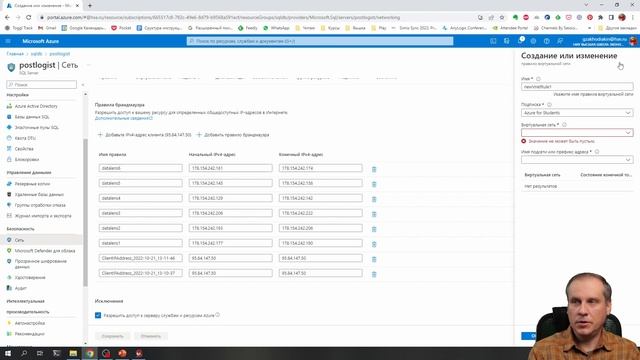Screen dimensions: 640x360
Task: Open Backups (Резервные копии) in sidebar
Action: click(32, 184)
